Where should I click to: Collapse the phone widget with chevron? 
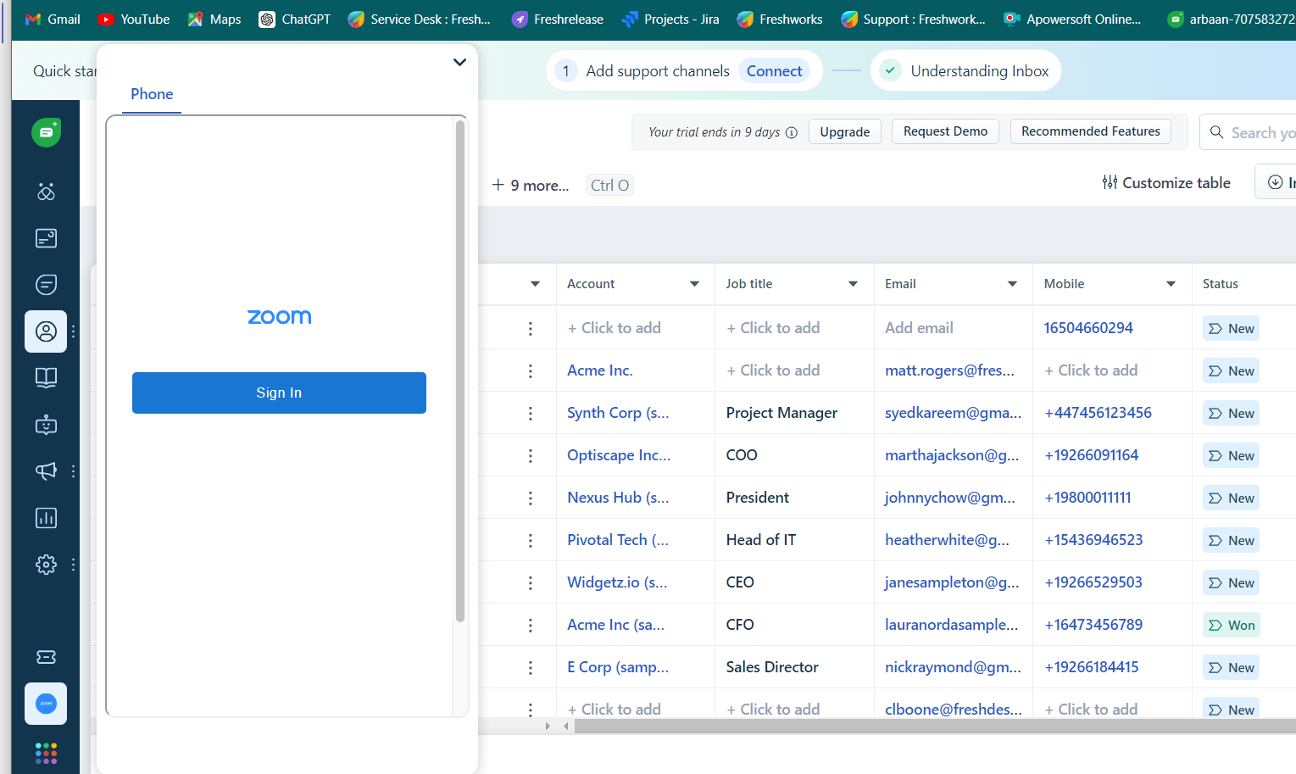point(459,62)
